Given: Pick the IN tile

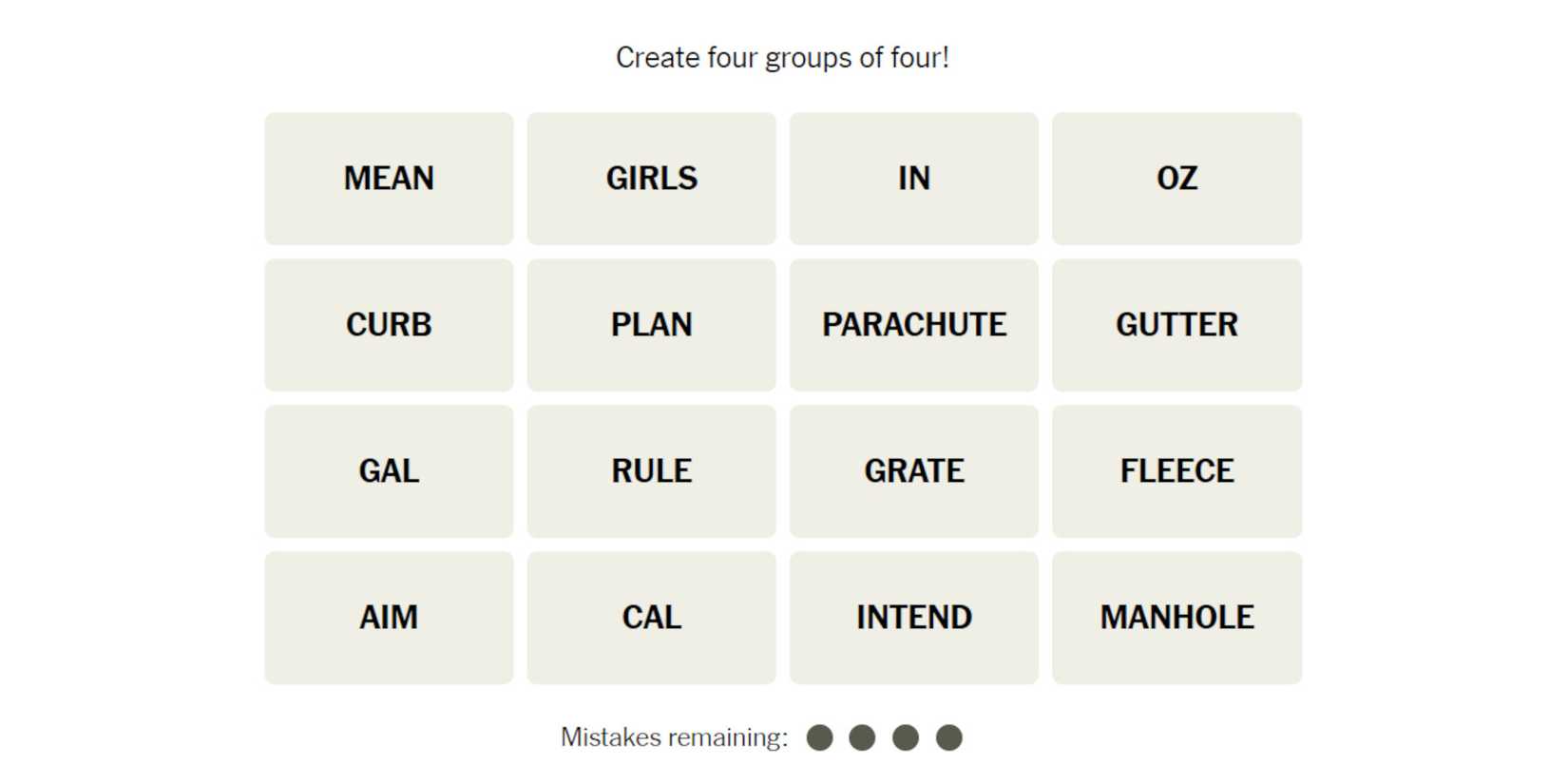Looking at the screenshot, I should 913,179.
